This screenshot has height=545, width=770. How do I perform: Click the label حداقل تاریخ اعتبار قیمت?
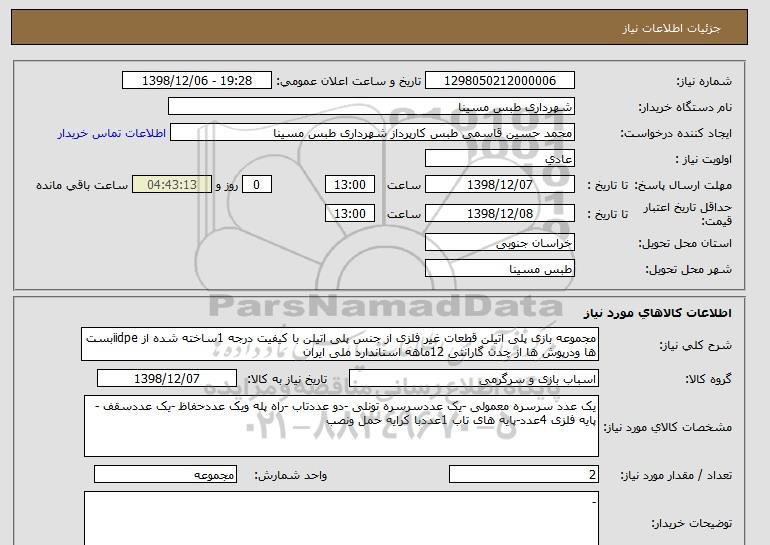coord(688,214)
